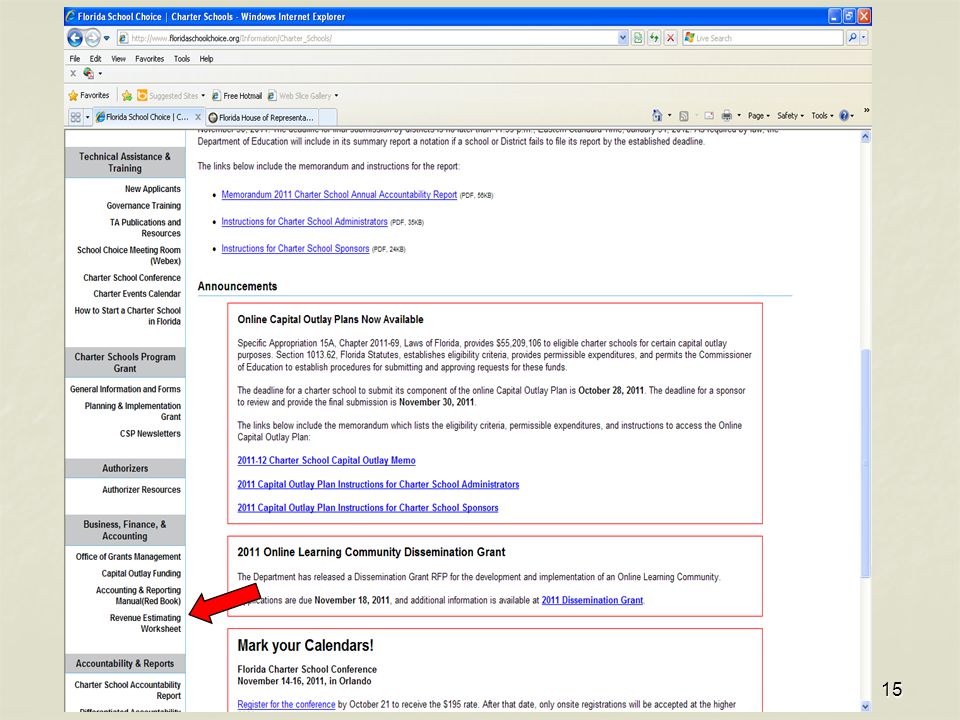
Task: Click Register for the conference link
Action: [286, 705]
